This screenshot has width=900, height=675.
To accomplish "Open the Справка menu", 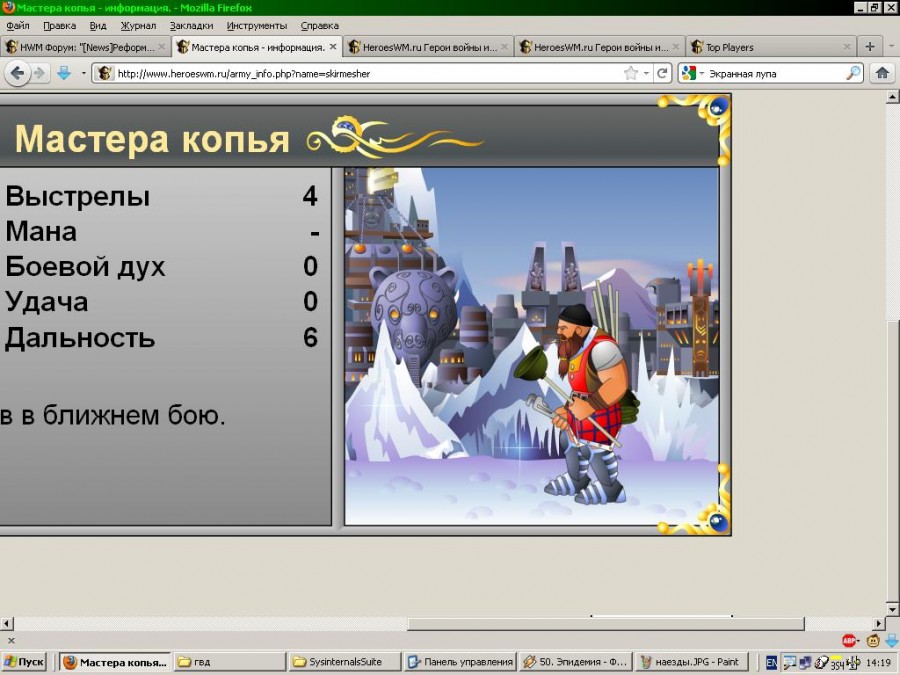I will [x=320, y=26].
